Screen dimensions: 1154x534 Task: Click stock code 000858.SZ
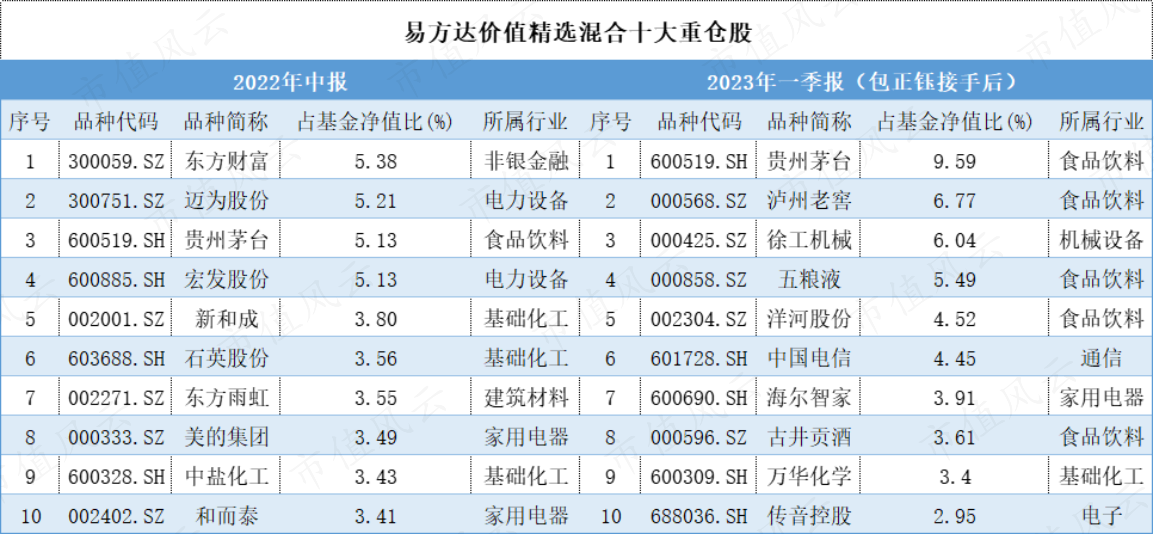point(698,280)
